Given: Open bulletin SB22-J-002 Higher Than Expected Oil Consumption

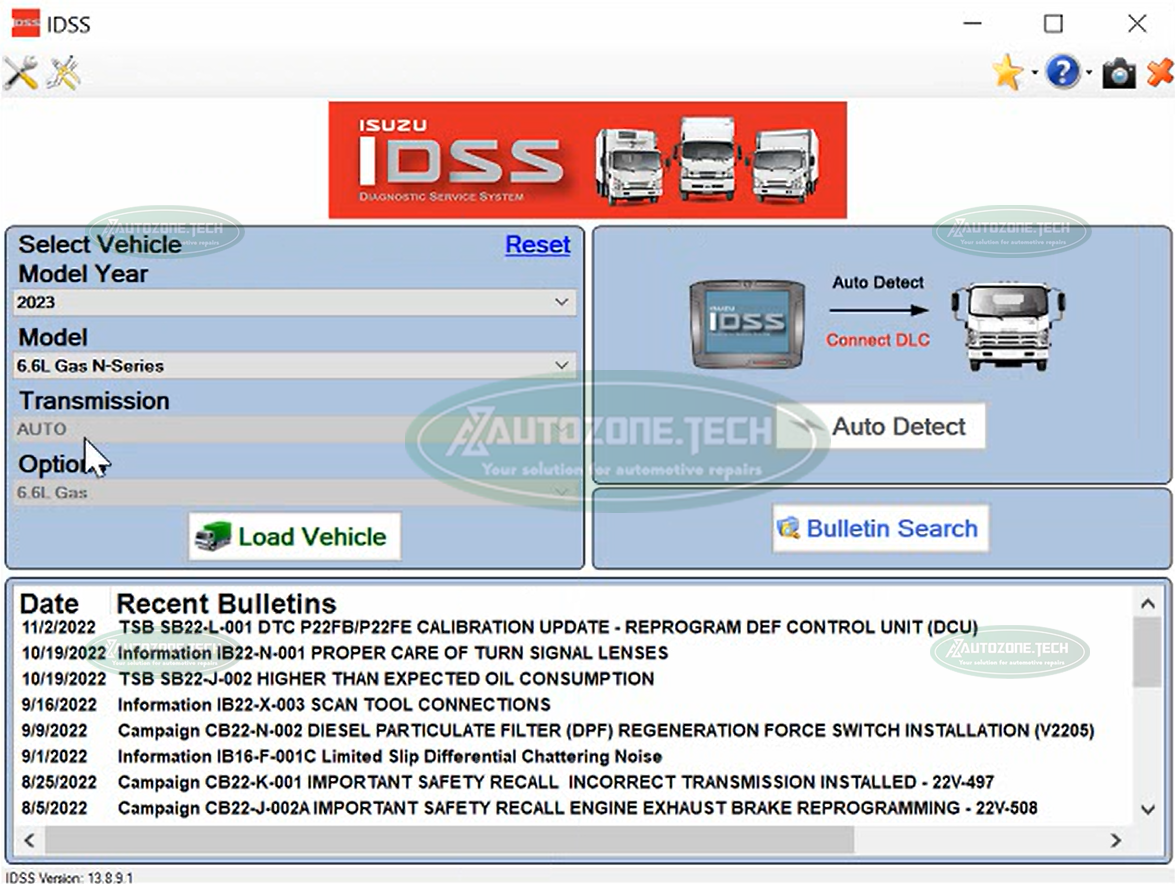Looking at the screenshot, I should click(x=385, y=679).
